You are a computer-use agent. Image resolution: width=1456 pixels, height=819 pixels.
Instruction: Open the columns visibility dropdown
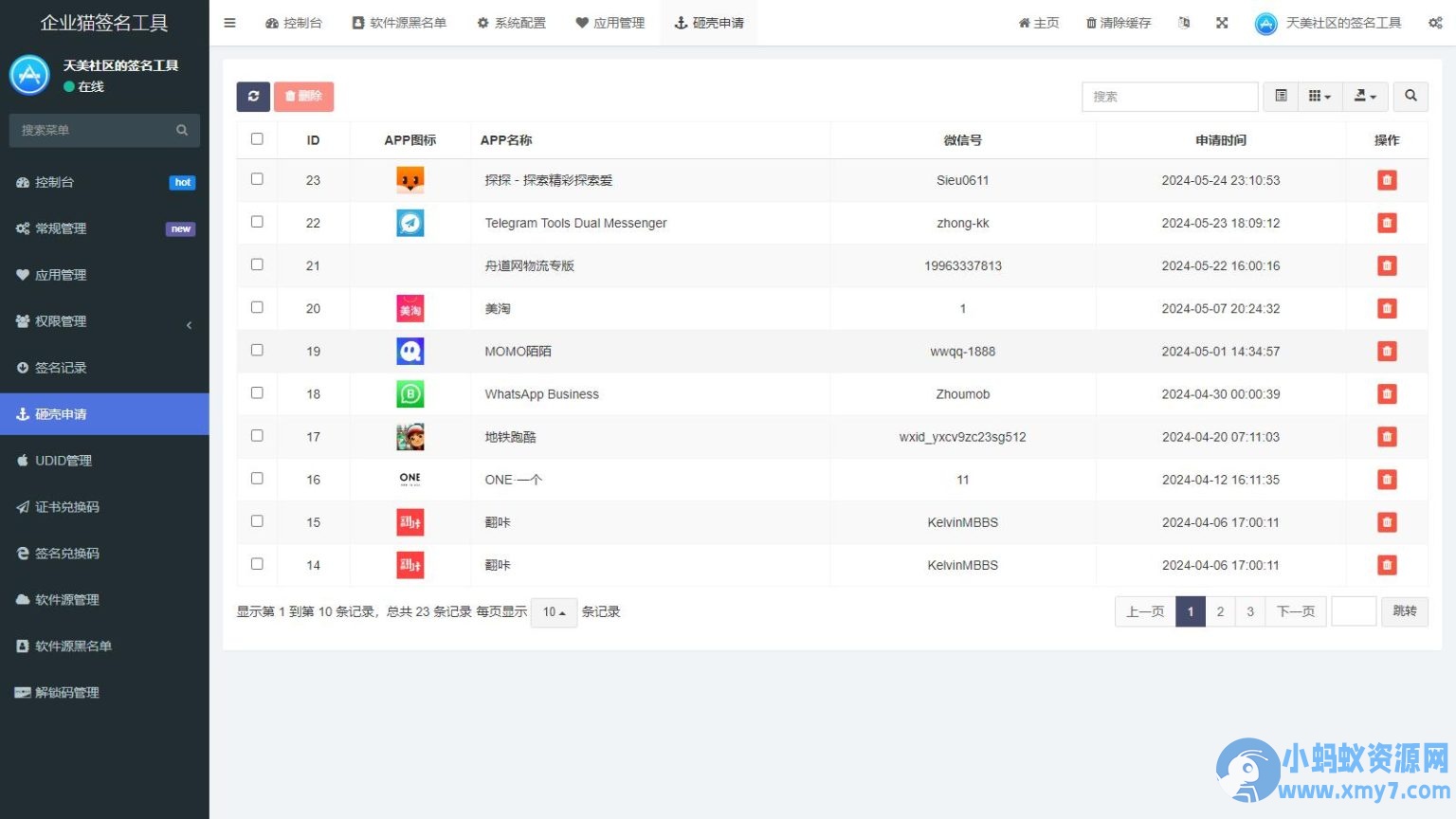(x=1319, y=96)
